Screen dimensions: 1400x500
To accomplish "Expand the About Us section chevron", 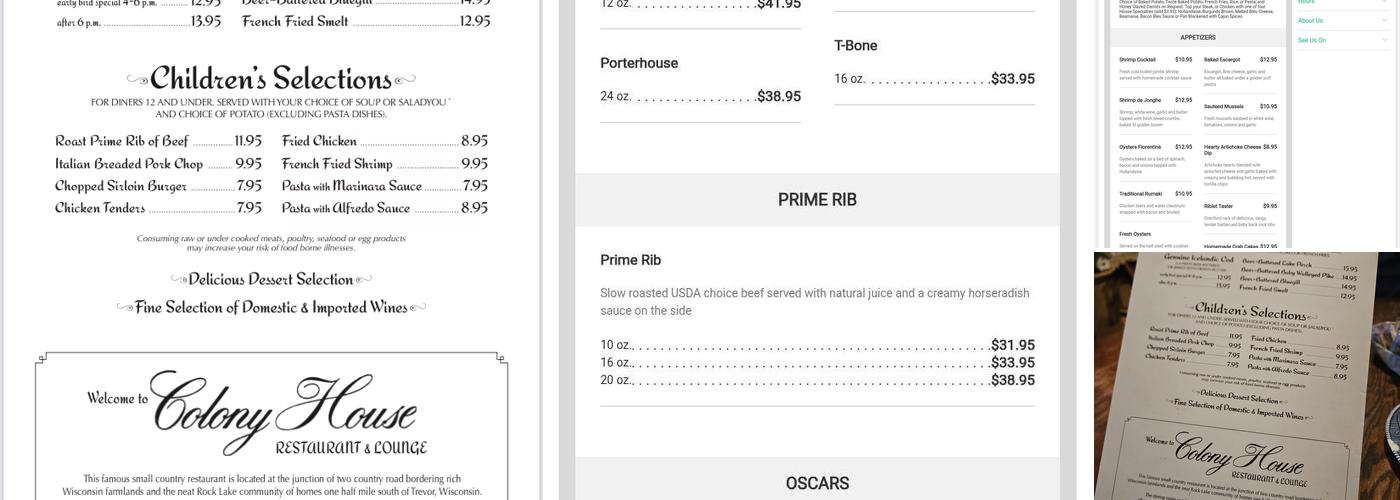I will click(x=1385, y=20).
